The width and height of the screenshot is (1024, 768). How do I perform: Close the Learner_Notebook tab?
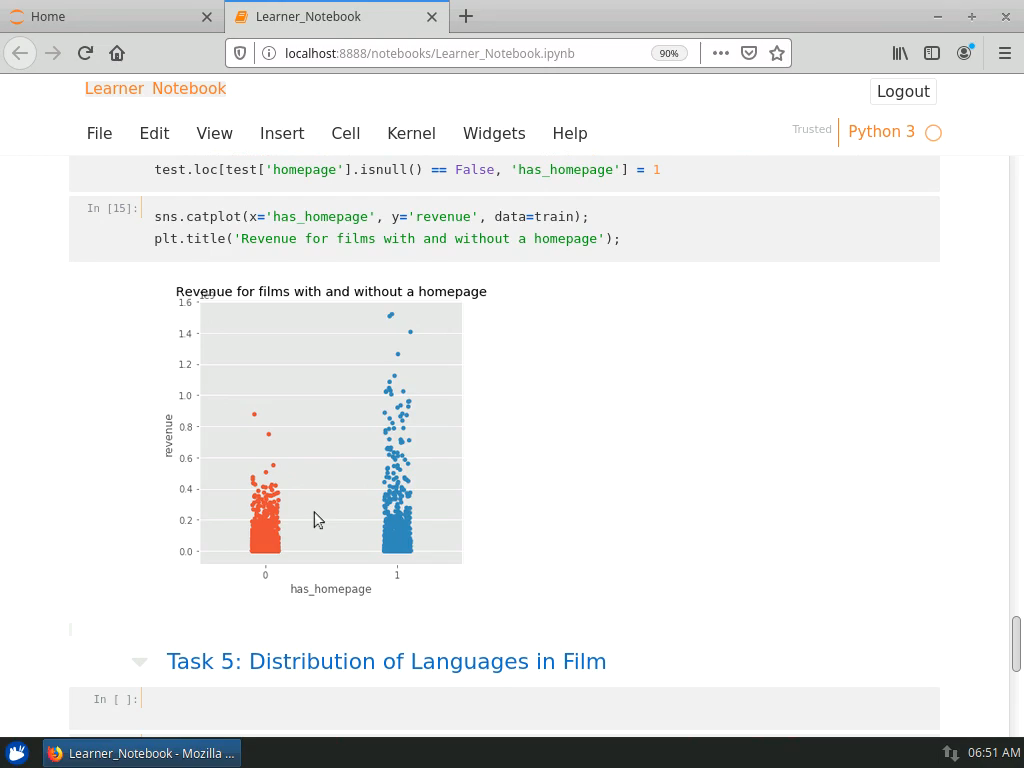point(432,17)
